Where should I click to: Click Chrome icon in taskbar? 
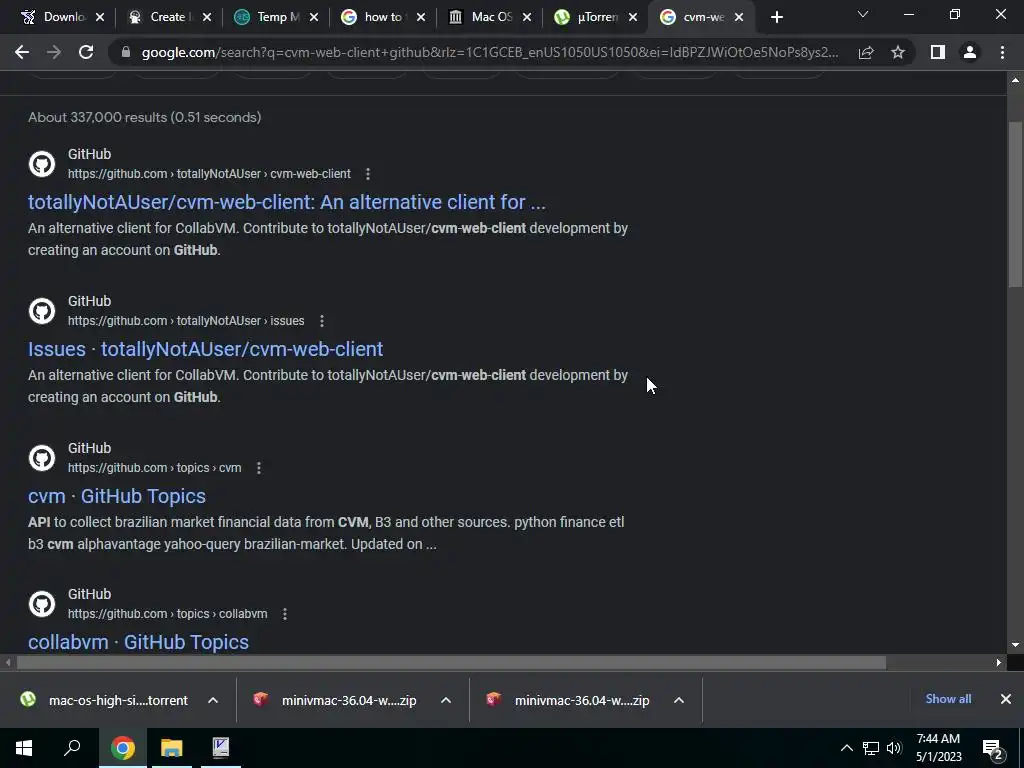click(122, 748)
